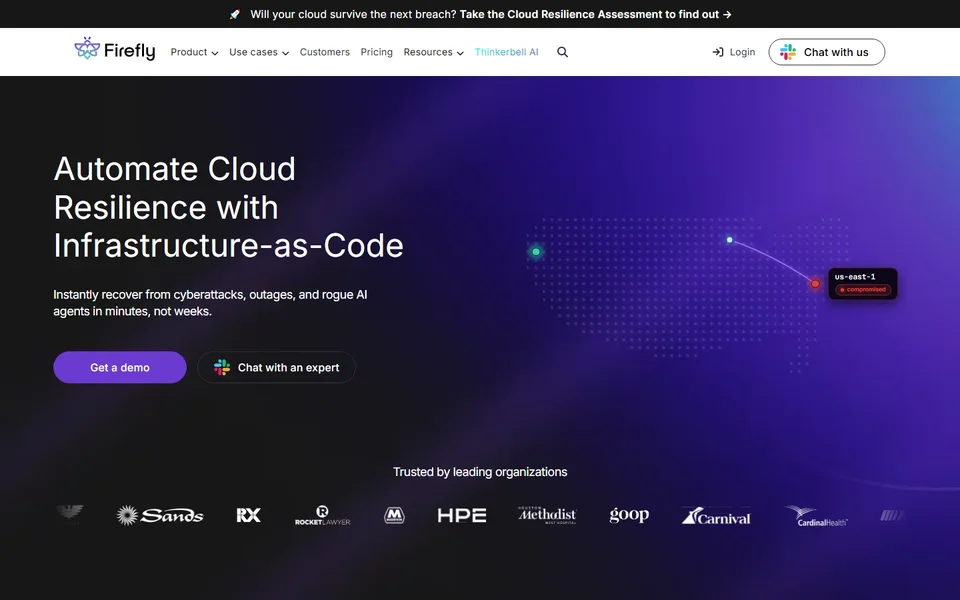Expand the Resources menu

(x=433, y=52)
